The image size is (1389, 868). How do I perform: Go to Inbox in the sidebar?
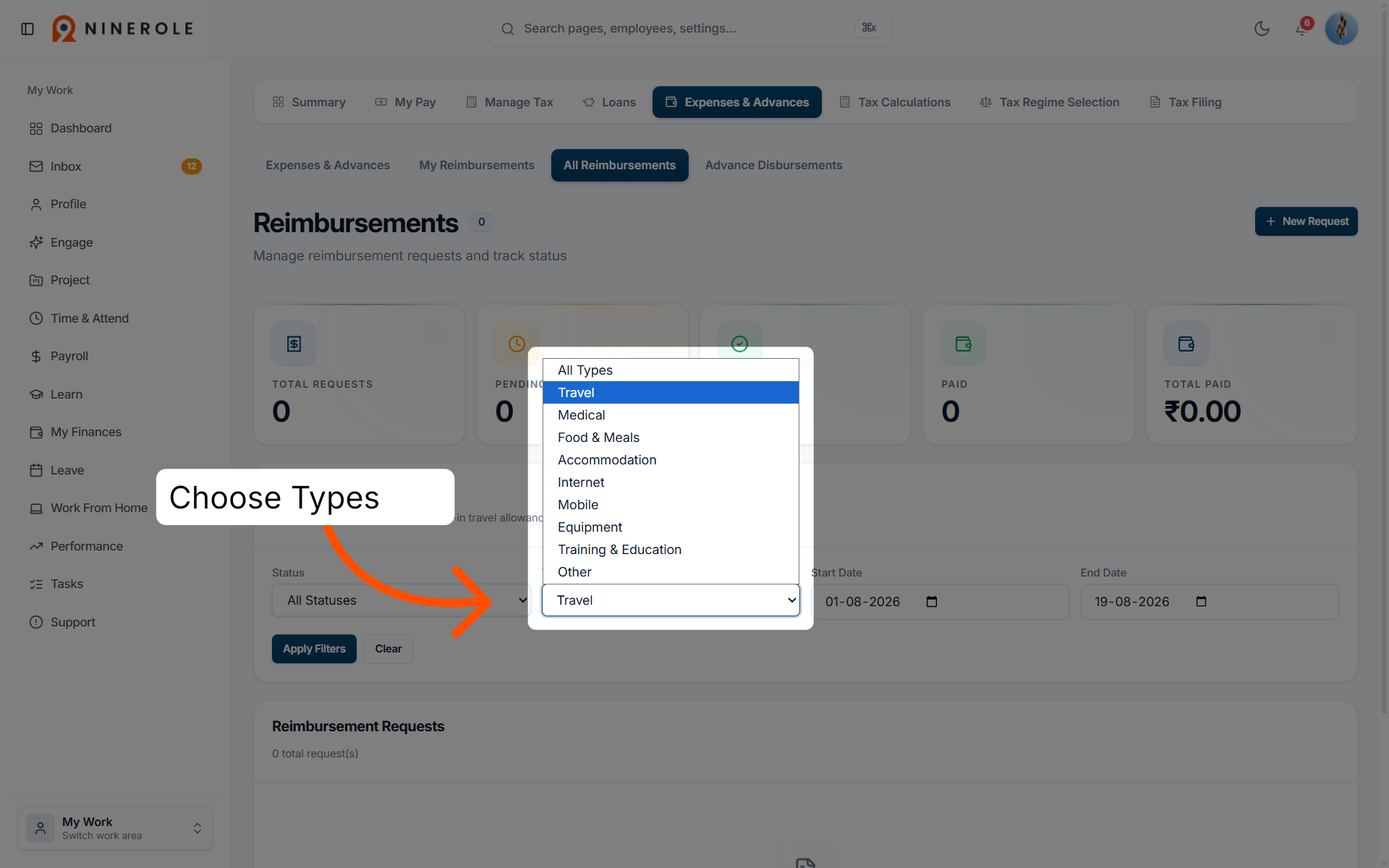click(x=115, y=166)
